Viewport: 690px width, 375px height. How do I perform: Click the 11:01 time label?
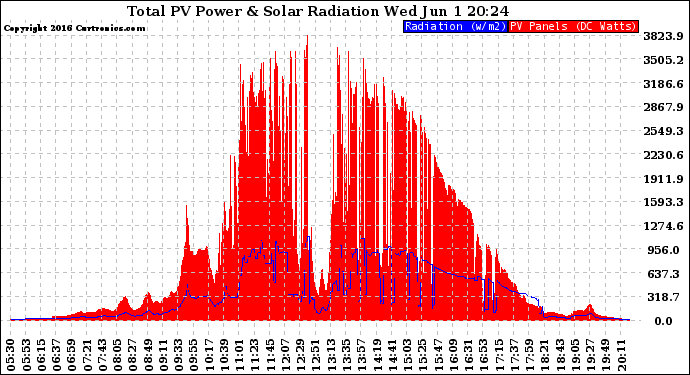[x=239, y=355]
